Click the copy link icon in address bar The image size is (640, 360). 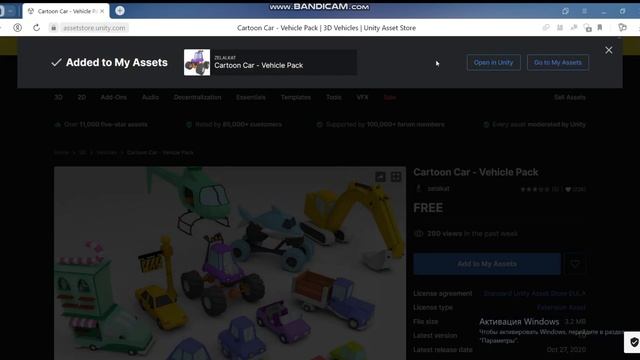point(546,28)
